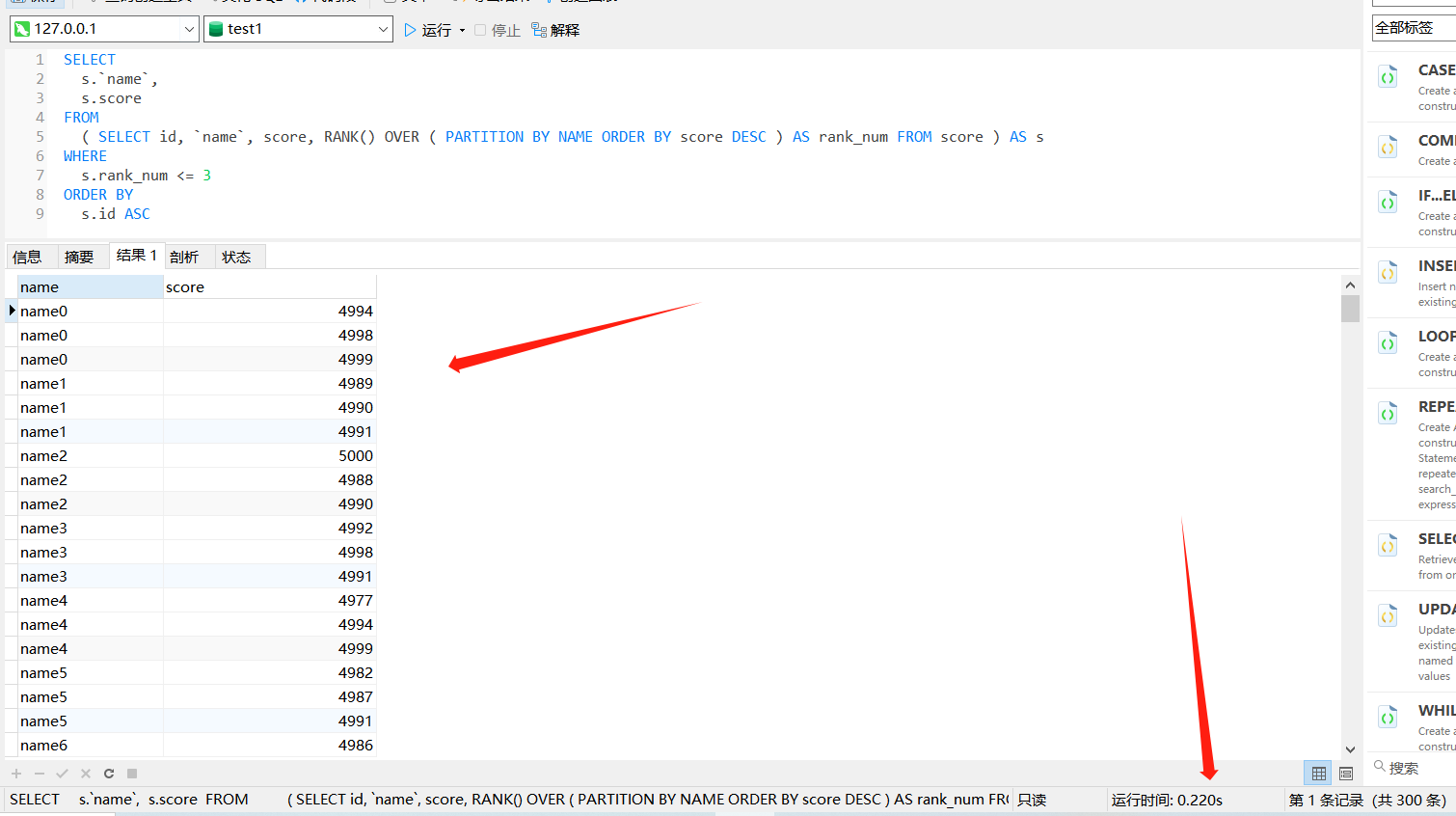Screen dimensions: 1456x816
Task: Click line number 5 in the editor gutter
Action: coord(40,137)
